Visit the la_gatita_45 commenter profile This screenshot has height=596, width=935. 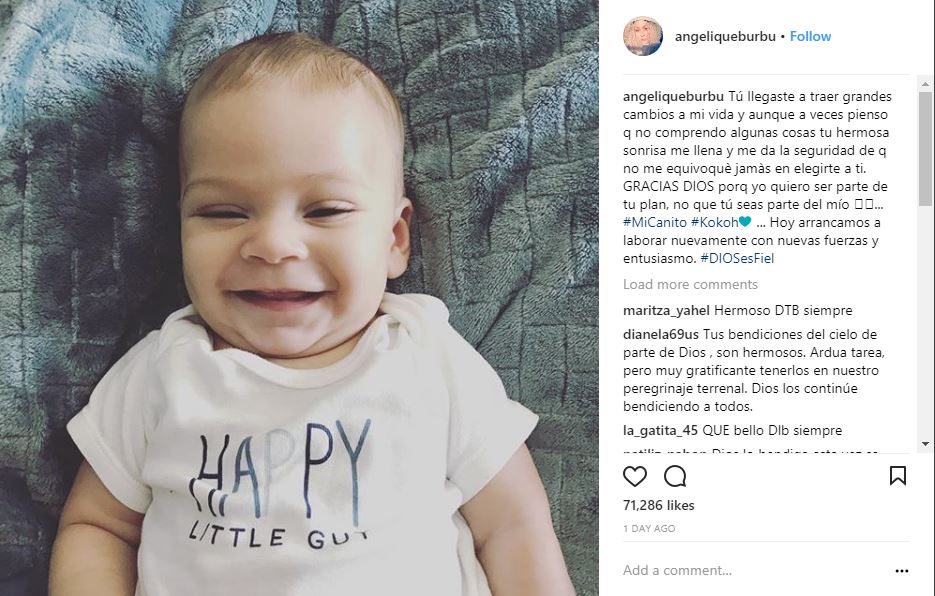(x=660, y=431)
